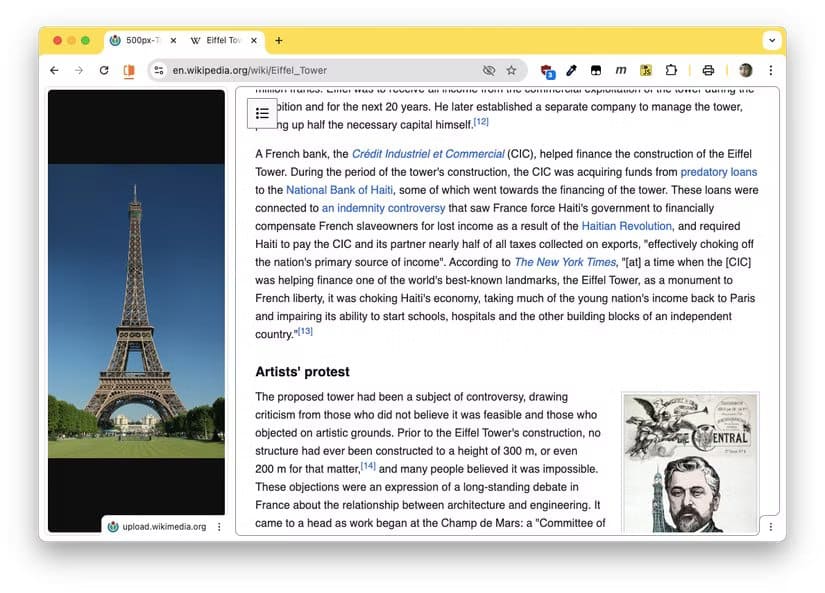
Task: Open the print dialog via printer icon
Action: coord(708,70)
